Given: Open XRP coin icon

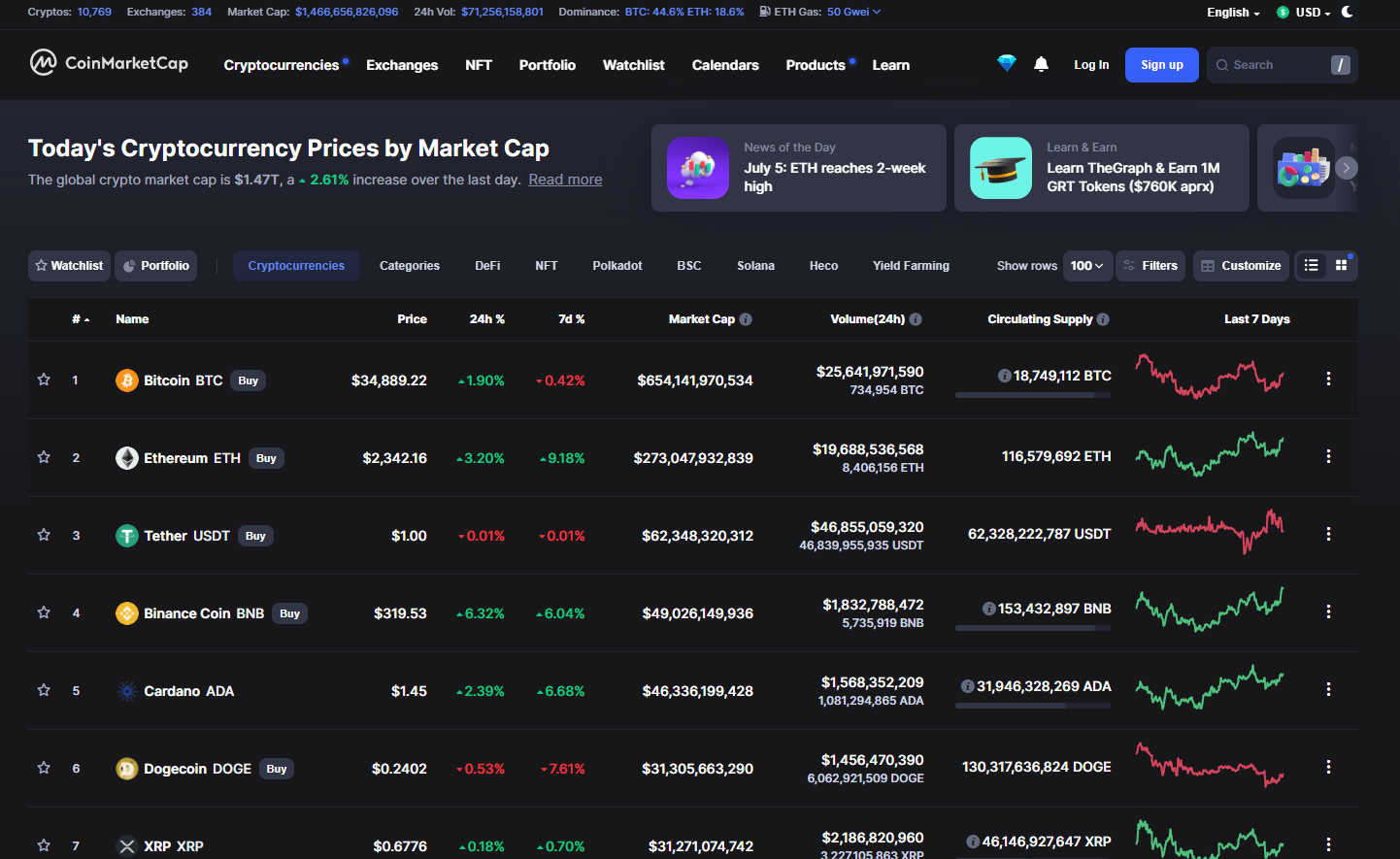Looking at the screenshot, I should click(x=127, y=846).
